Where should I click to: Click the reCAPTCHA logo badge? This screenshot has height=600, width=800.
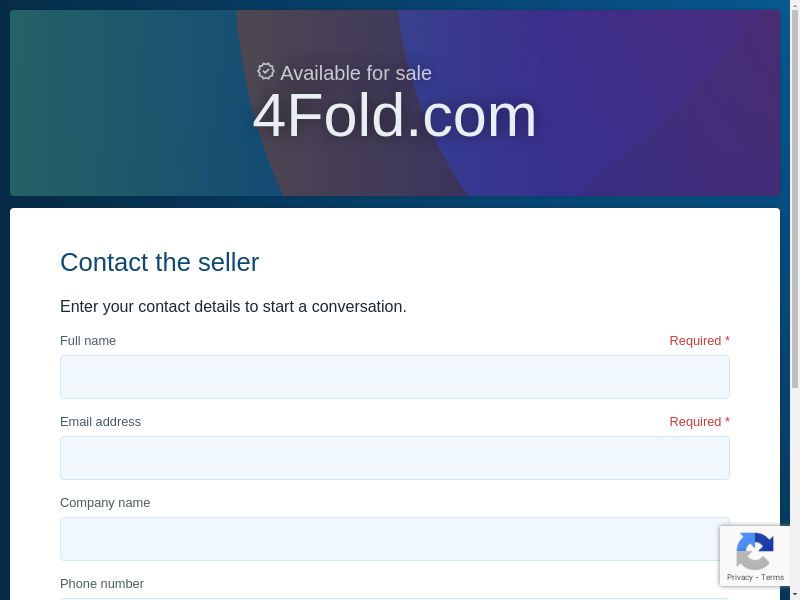coord(754,551)
